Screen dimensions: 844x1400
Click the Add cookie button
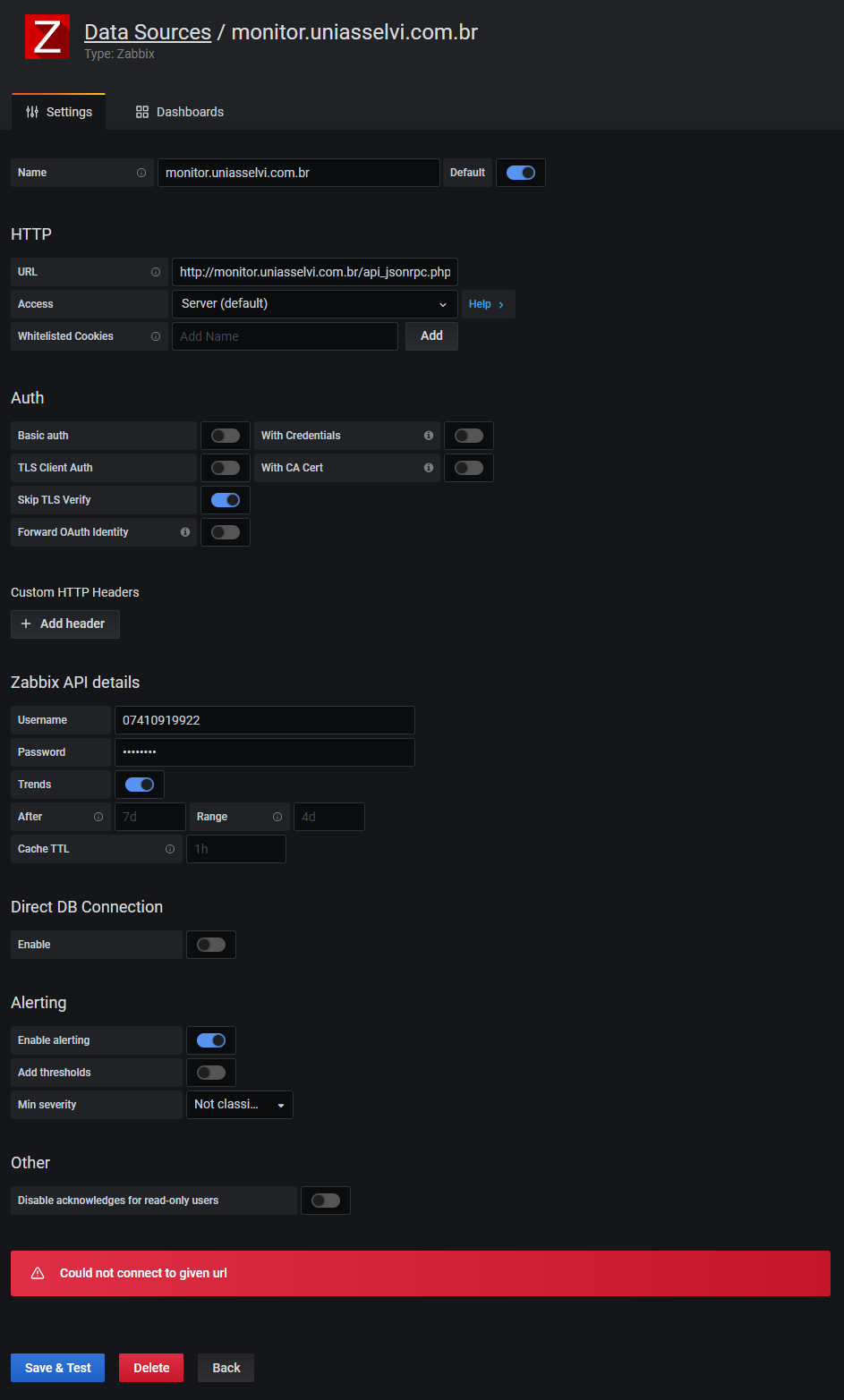coord(432,336)
